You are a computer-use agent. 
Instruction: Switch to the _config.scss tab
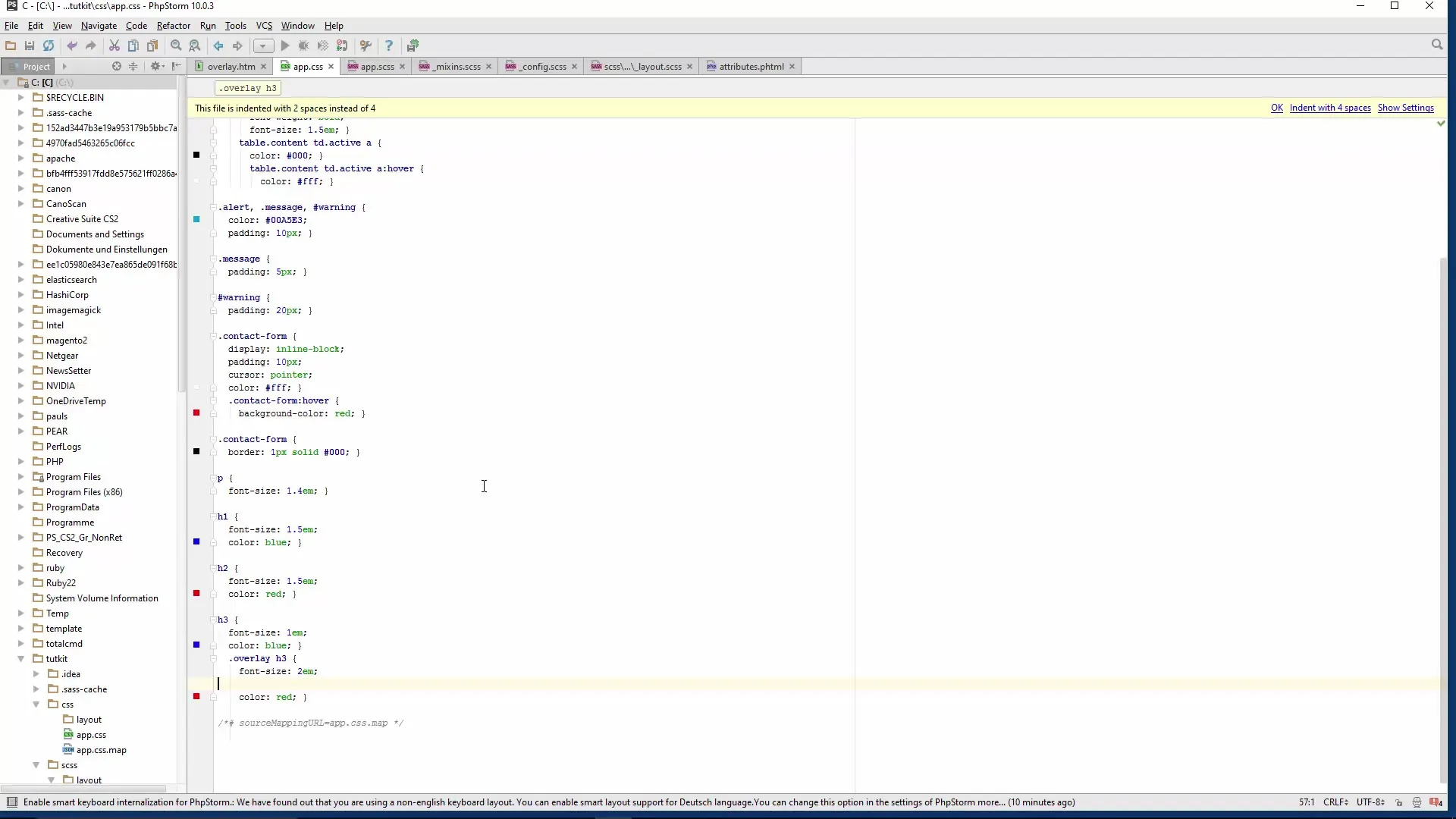point(542,66)
